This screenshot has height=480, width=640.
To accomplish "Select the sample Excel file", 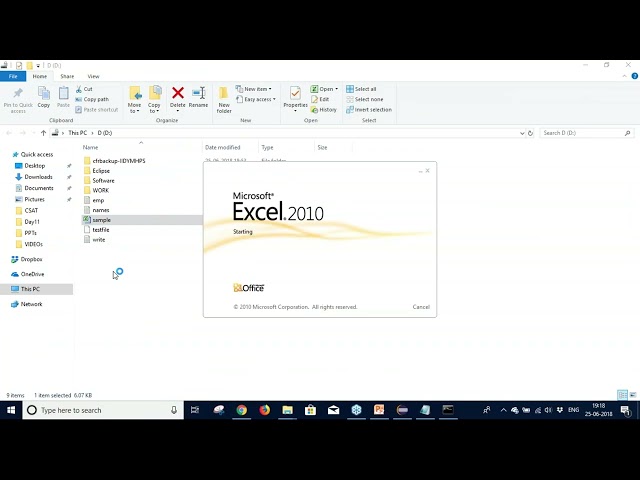I will coord(142,220).
